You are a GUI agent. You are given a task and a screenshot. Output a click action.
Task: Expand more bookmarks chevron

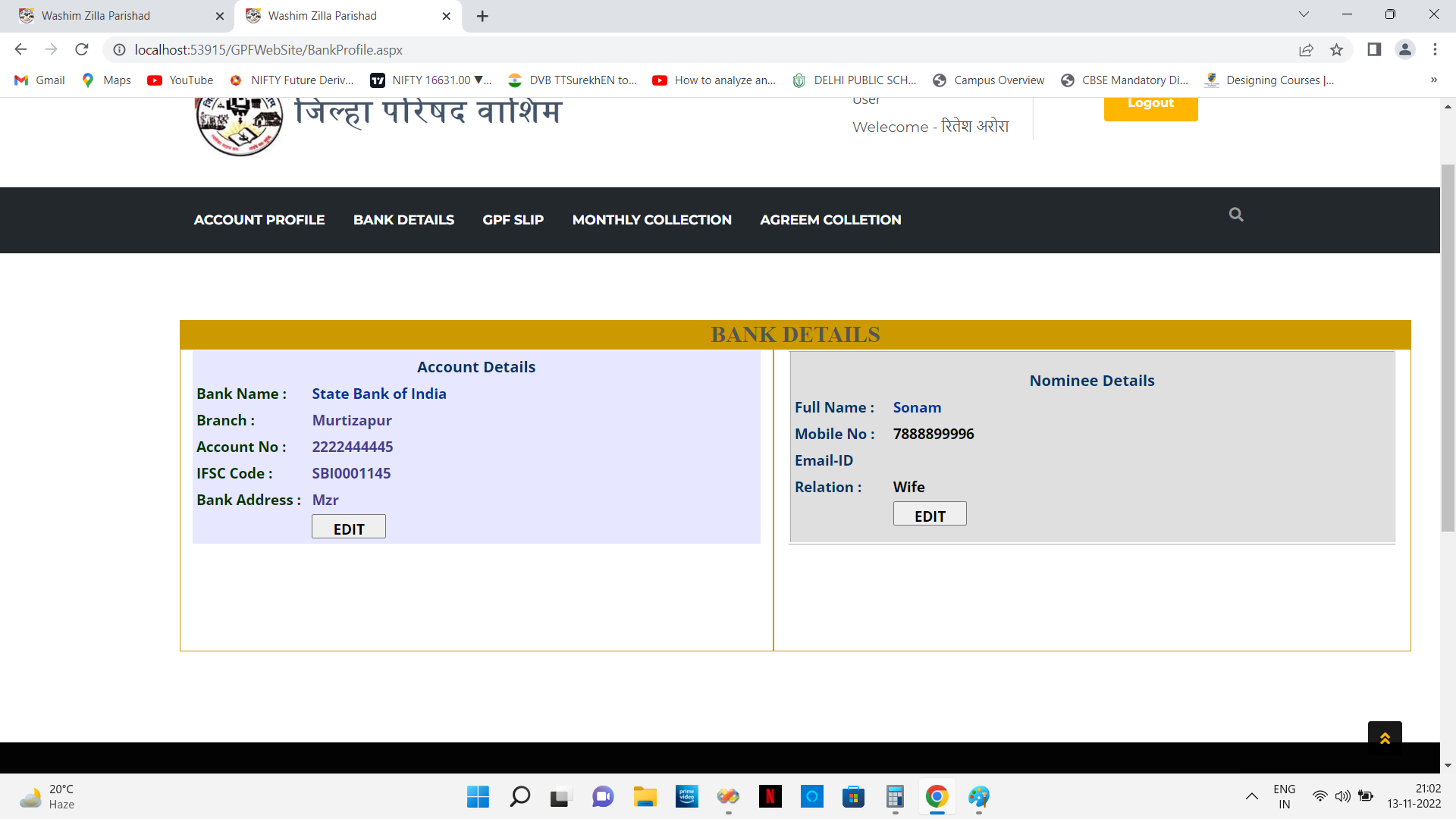pyautogui.click(x=1433, y=80)
